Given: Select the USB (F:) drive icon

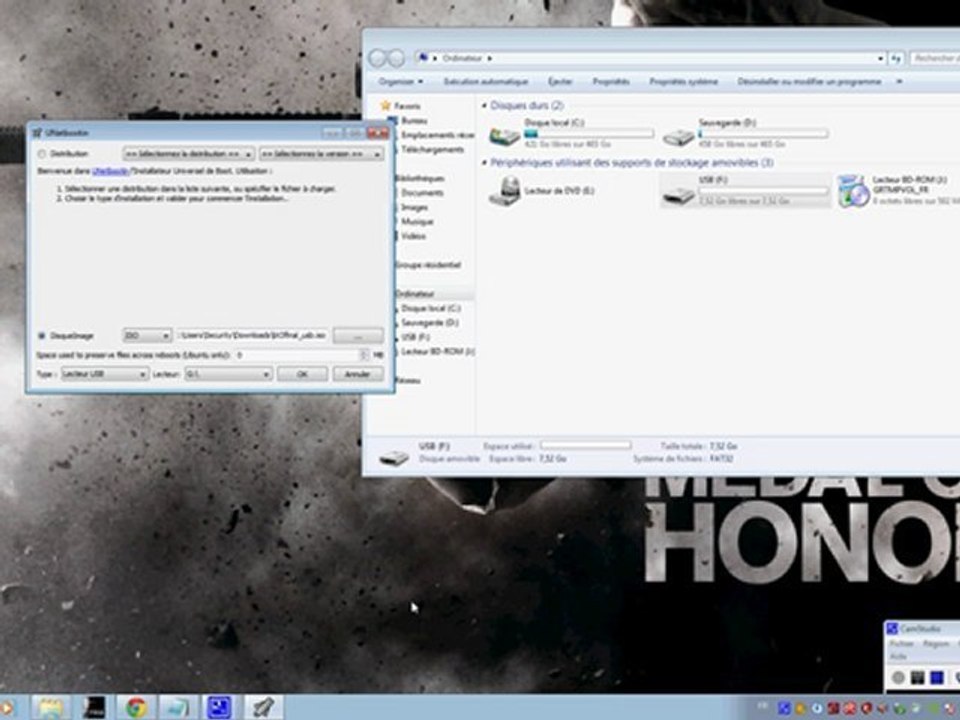Looking at the screenshot, I should tap(679, 194).
